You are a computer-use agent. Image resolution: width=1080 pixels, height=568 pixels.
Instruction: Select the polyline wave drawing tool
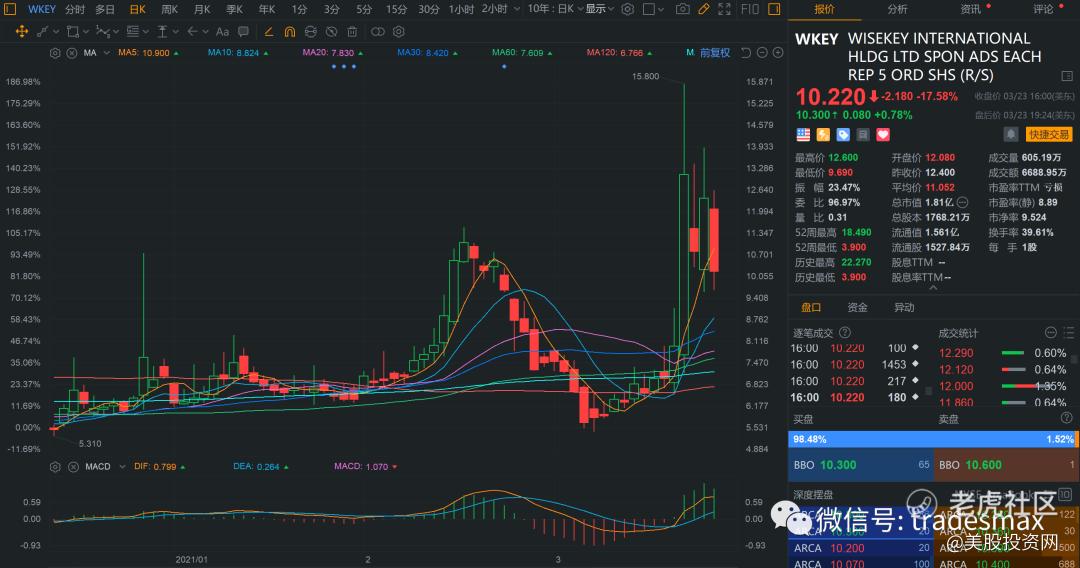[x=103, y=32]
